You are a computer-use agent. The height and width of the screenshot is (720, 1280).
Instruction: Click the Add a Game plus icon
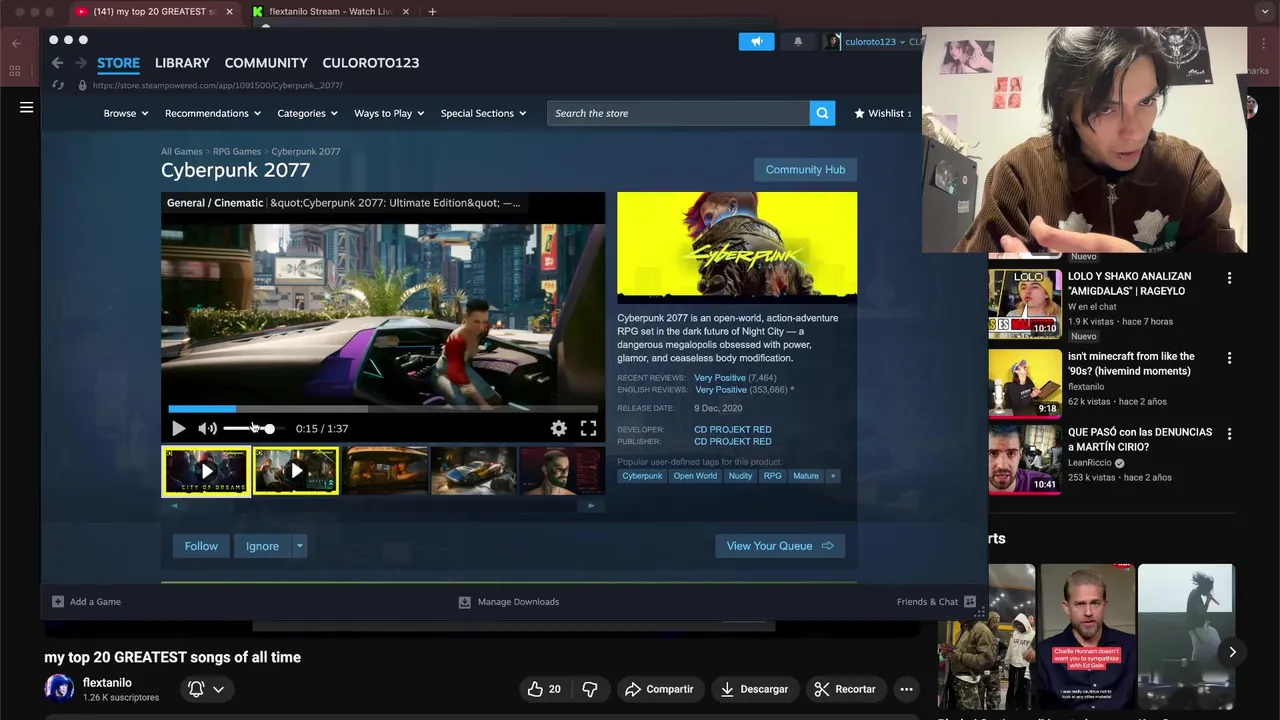[x=58, y=602]
